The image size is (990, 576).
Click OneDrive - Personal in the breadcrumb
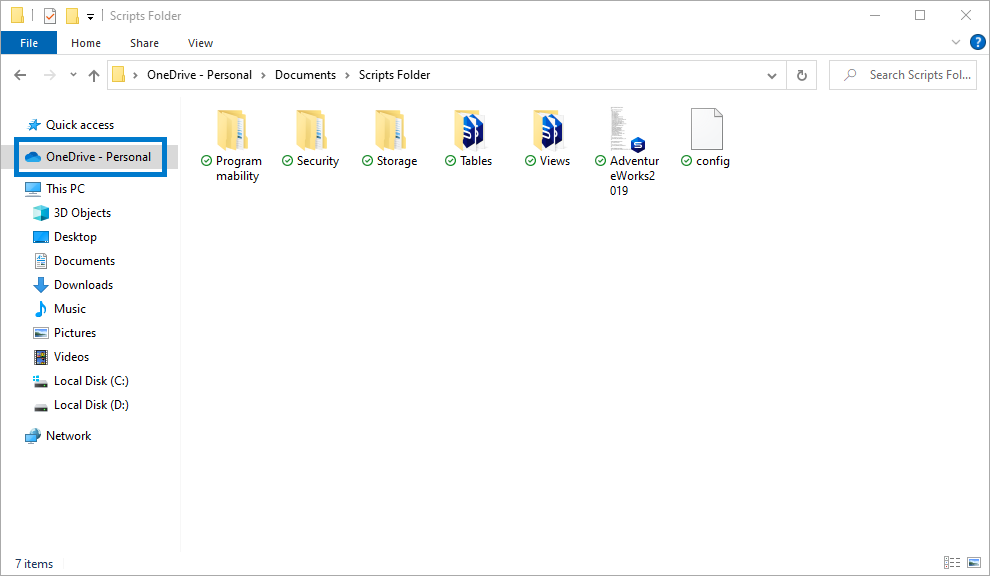(x=200, y=75)
